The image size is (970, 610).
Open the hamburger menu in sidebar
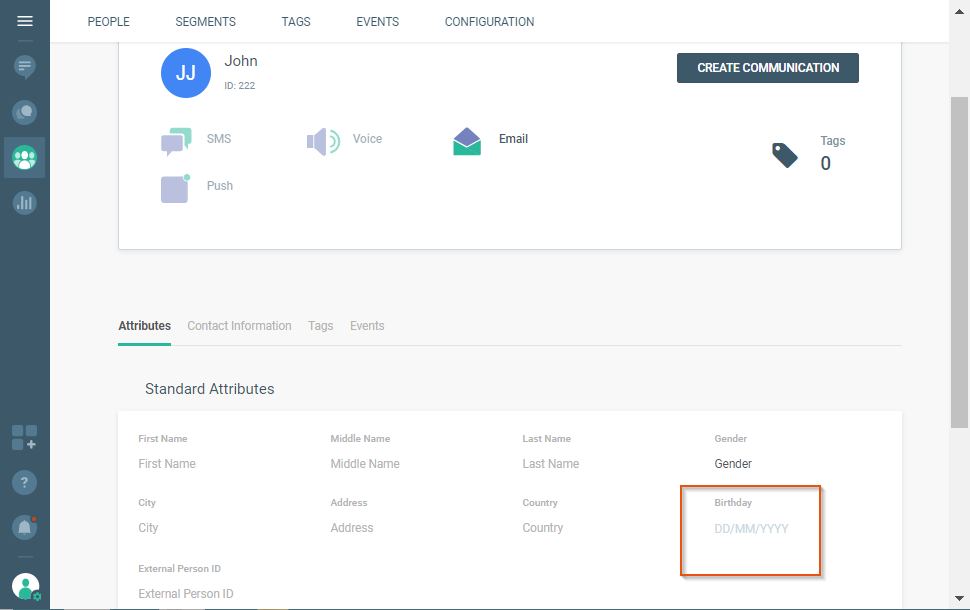point(25,21)
